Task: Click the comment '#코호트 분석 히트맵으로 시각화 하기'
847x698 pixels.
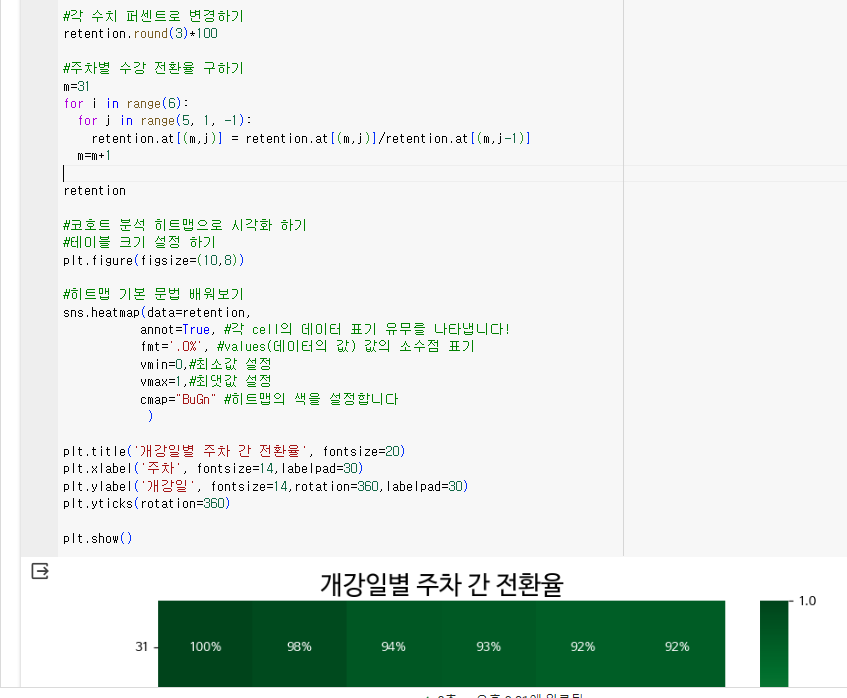Action: (x=185, y=225)
